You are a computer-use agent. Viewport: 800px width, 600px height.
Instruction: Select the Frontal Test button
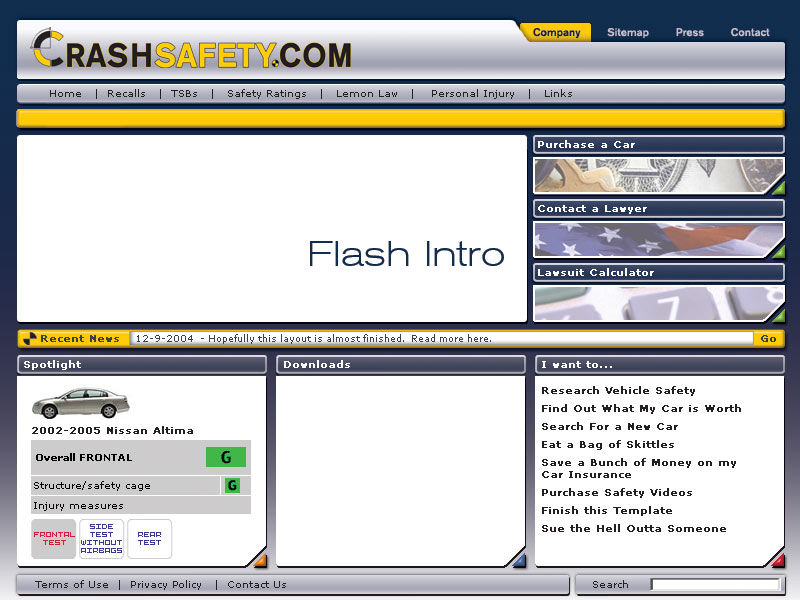click(54, 539)
